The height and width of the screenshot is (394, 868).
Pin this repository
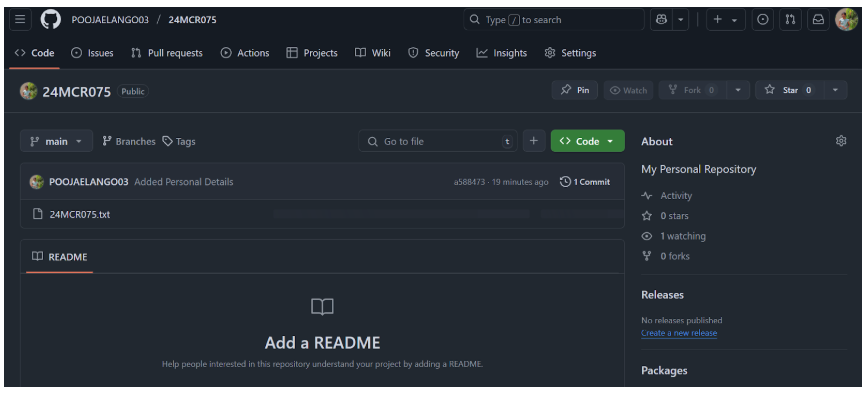coord(575,90)
